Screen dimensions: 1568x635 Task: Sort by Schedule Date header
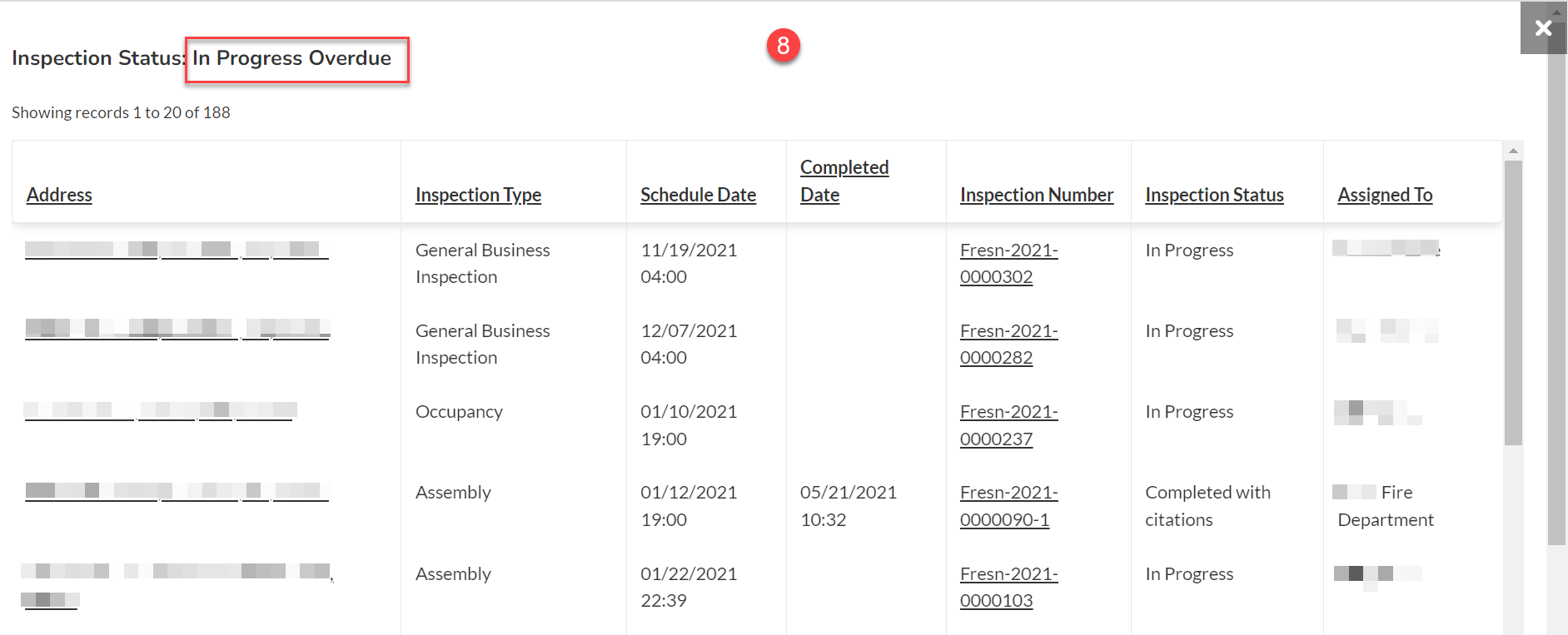698,195
